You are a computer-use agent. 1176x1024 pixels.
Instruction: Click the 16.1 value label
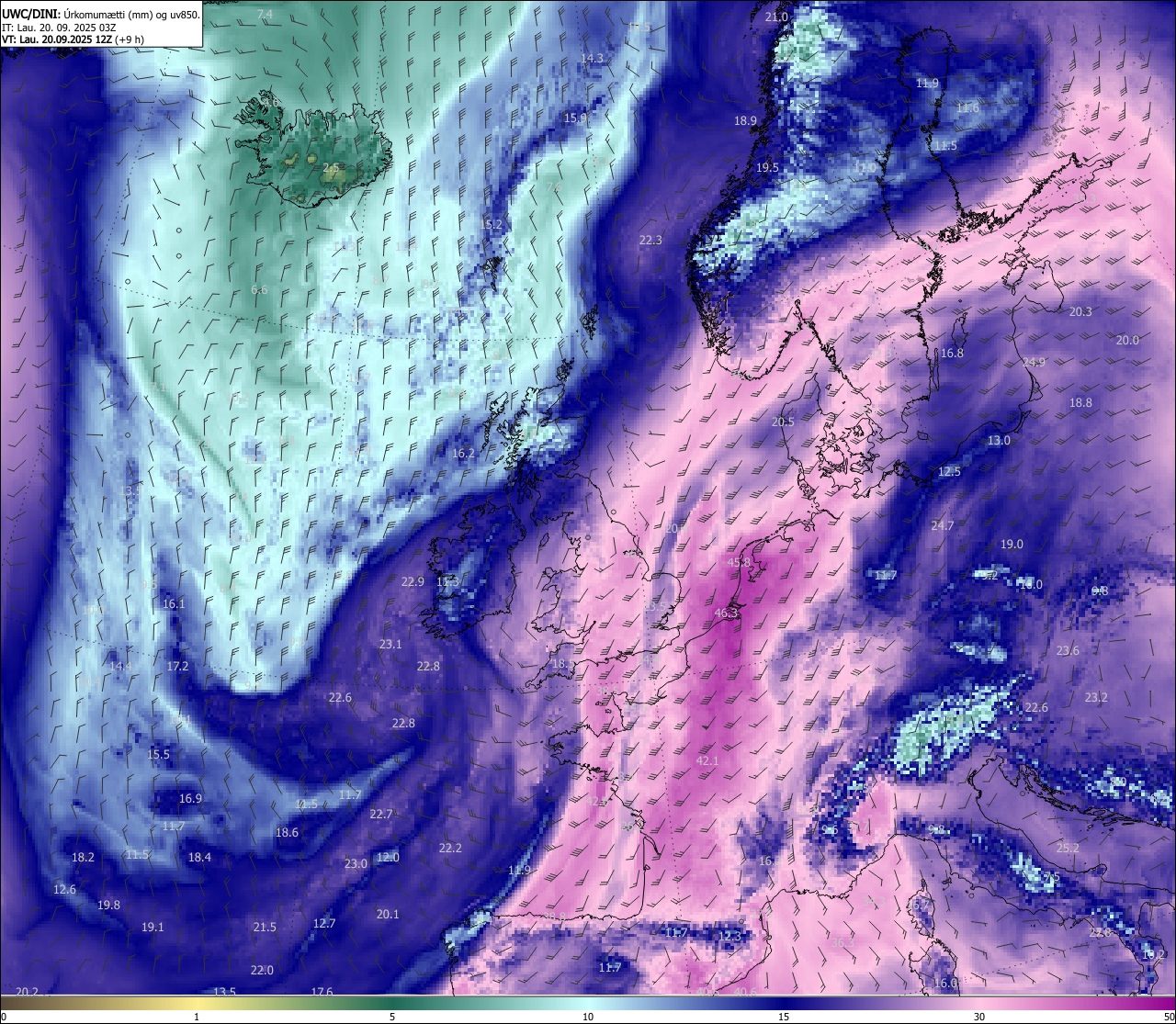tap(174, 603)
